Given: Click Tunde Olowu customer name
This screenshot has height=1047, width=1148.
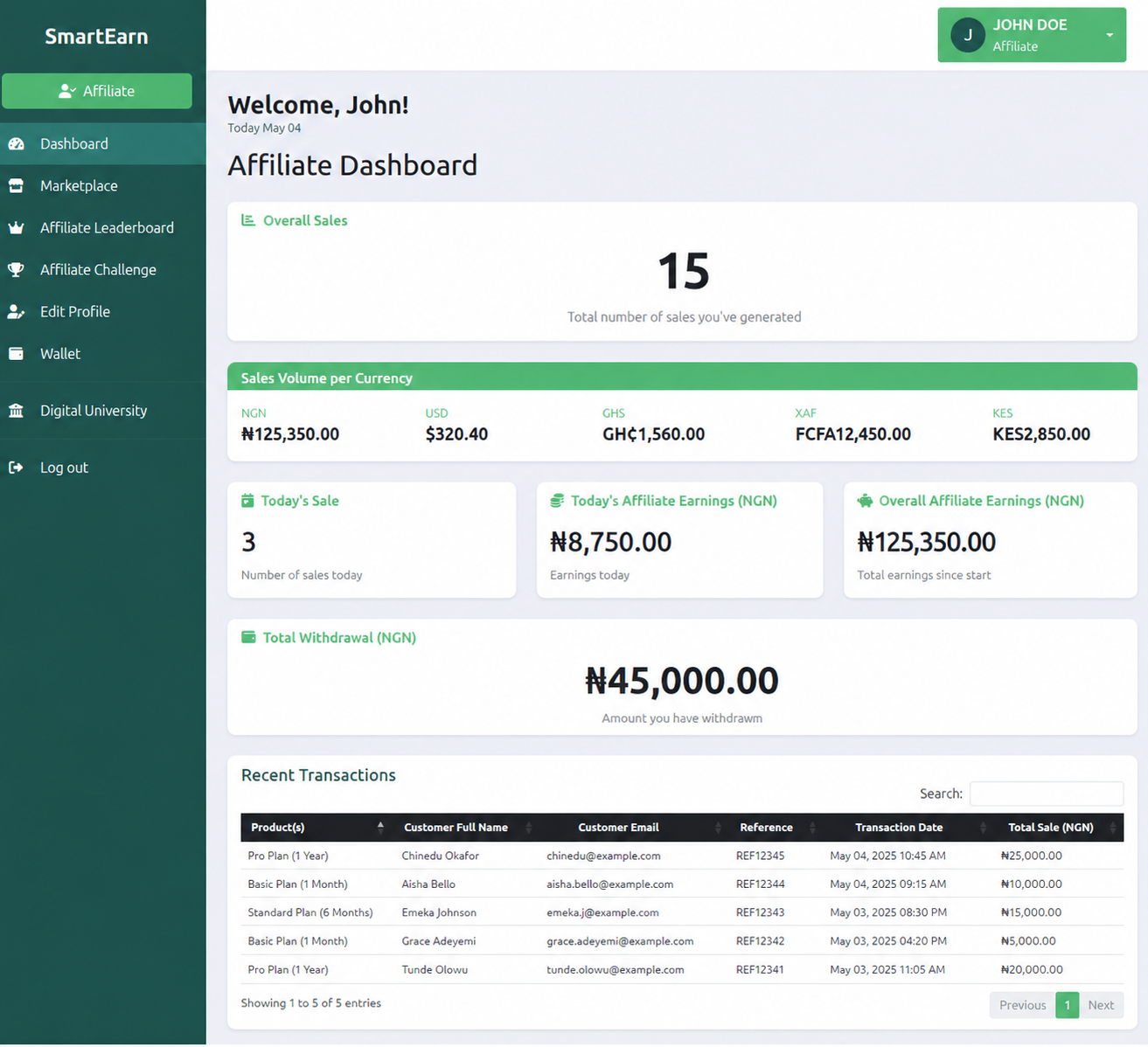Looking at the screenshot, I should [435, 970].
